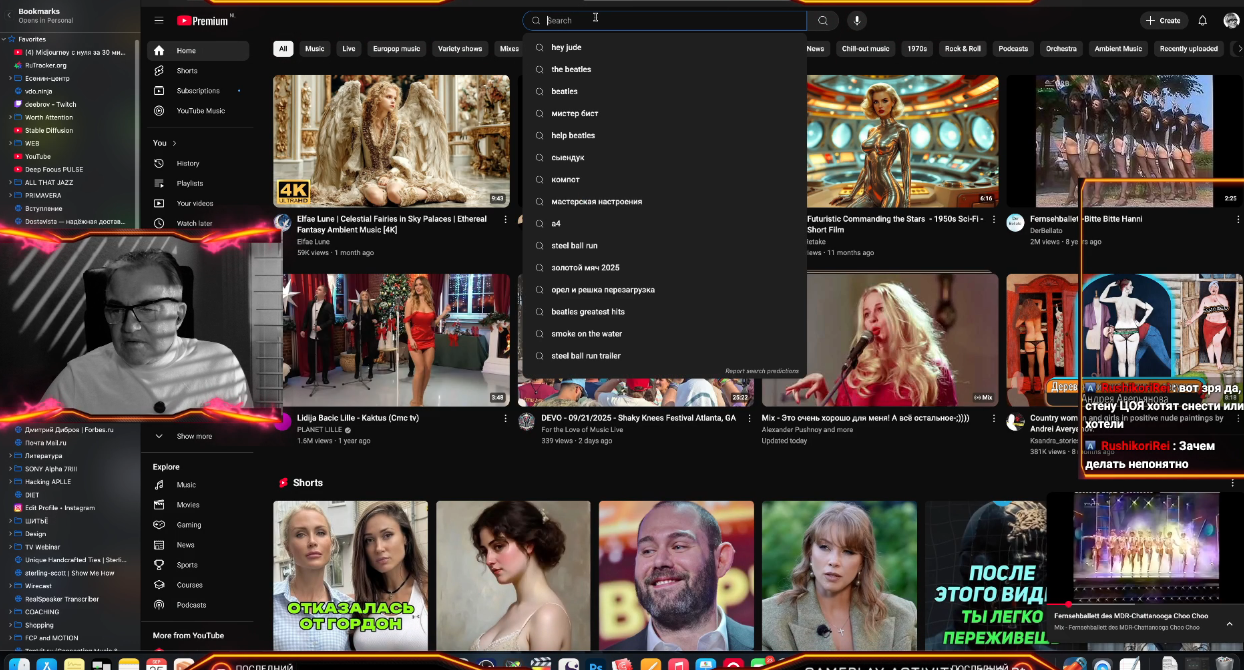Go to the YouTube Premium logo home
This screenshot has height=670, width=1244.
pyautogui.click(x=204, y=20)
